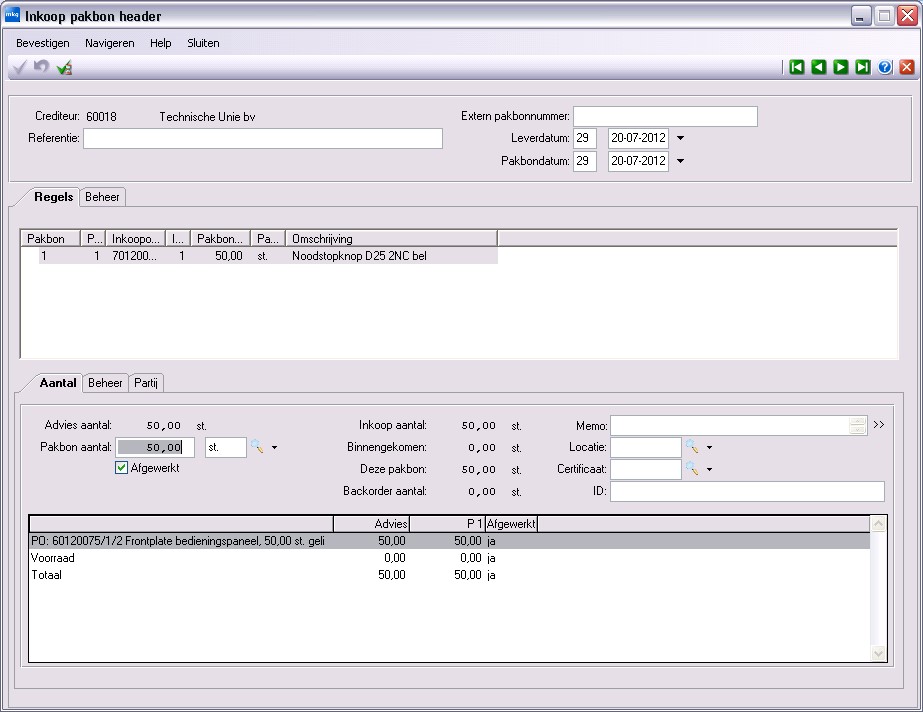Select the PO: 60120075/1/2 Frontplate row
Image resolution: width=923 pixels, height=712 pixels.
click(450, 541)
